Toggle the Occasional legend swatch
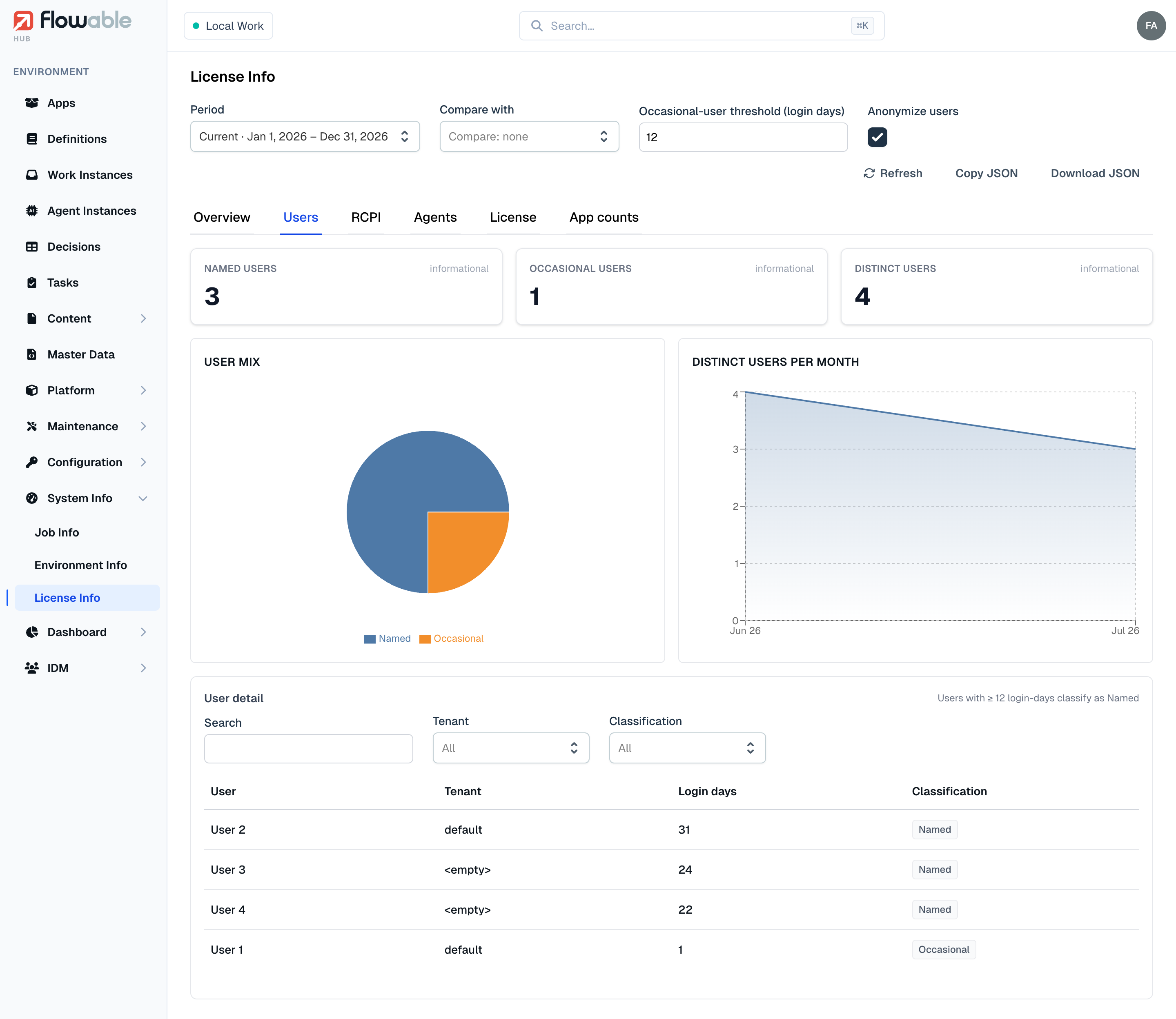Image resolution: width=1176 pixels, height=1019 pixels. [x=425, y=639]
